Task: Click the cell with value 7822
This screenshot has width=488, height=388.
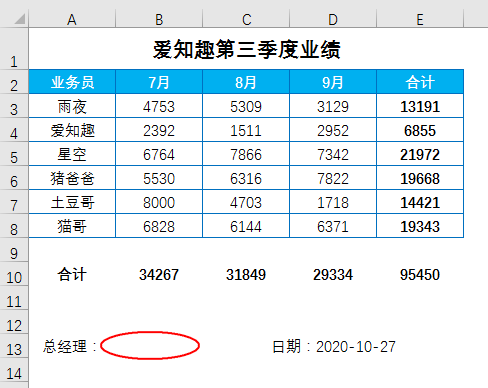Action: pos(333,178)
